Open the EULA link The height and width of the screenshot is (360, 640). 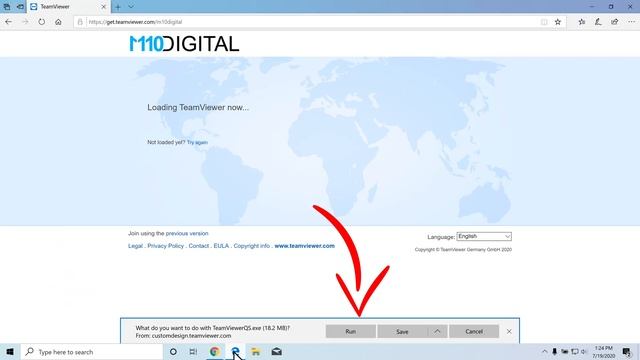pos(221,246)
